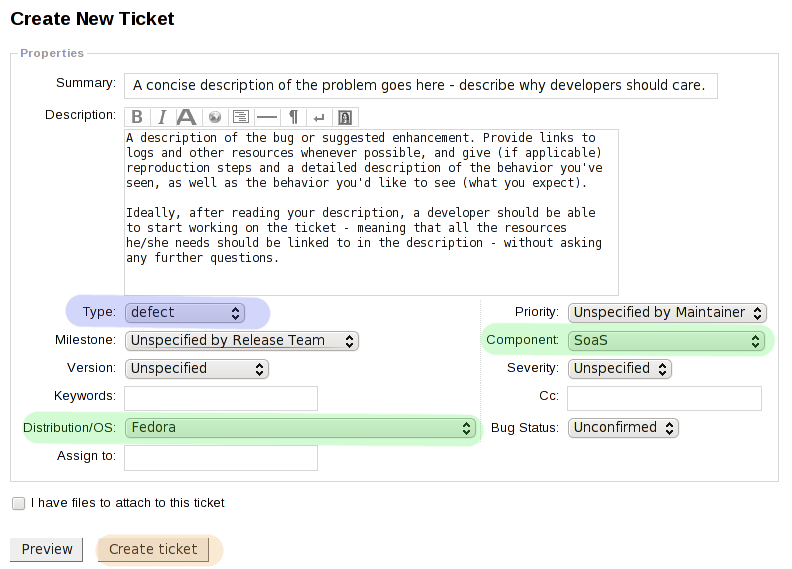Open the Bug Status dropdown showing 'Unconfirmed'
Viewport: 792px width, 569px height.
click(623, 428)
